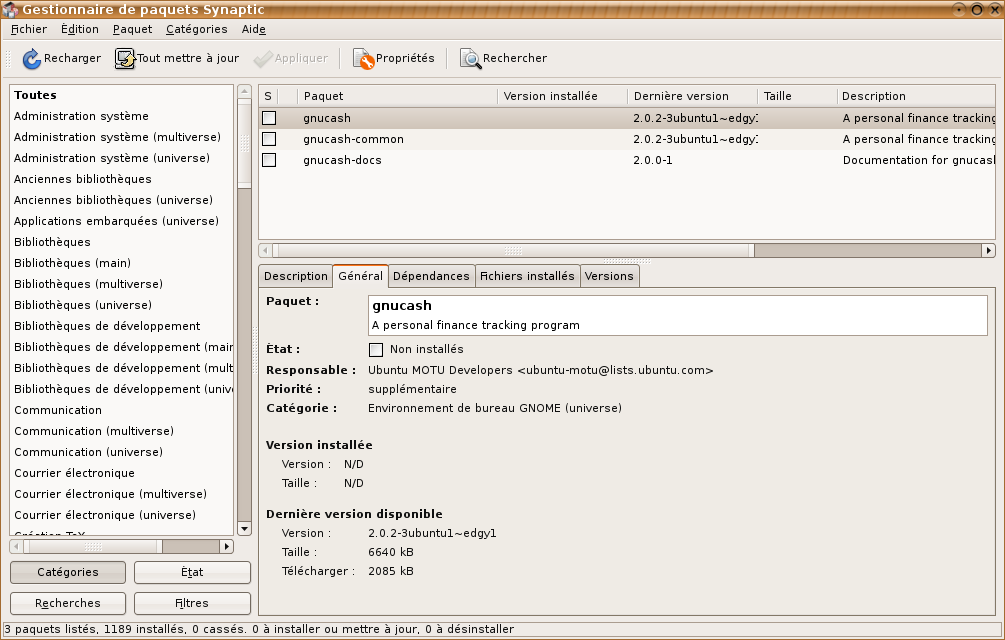Open the Aide menu

tap(254, 29)
